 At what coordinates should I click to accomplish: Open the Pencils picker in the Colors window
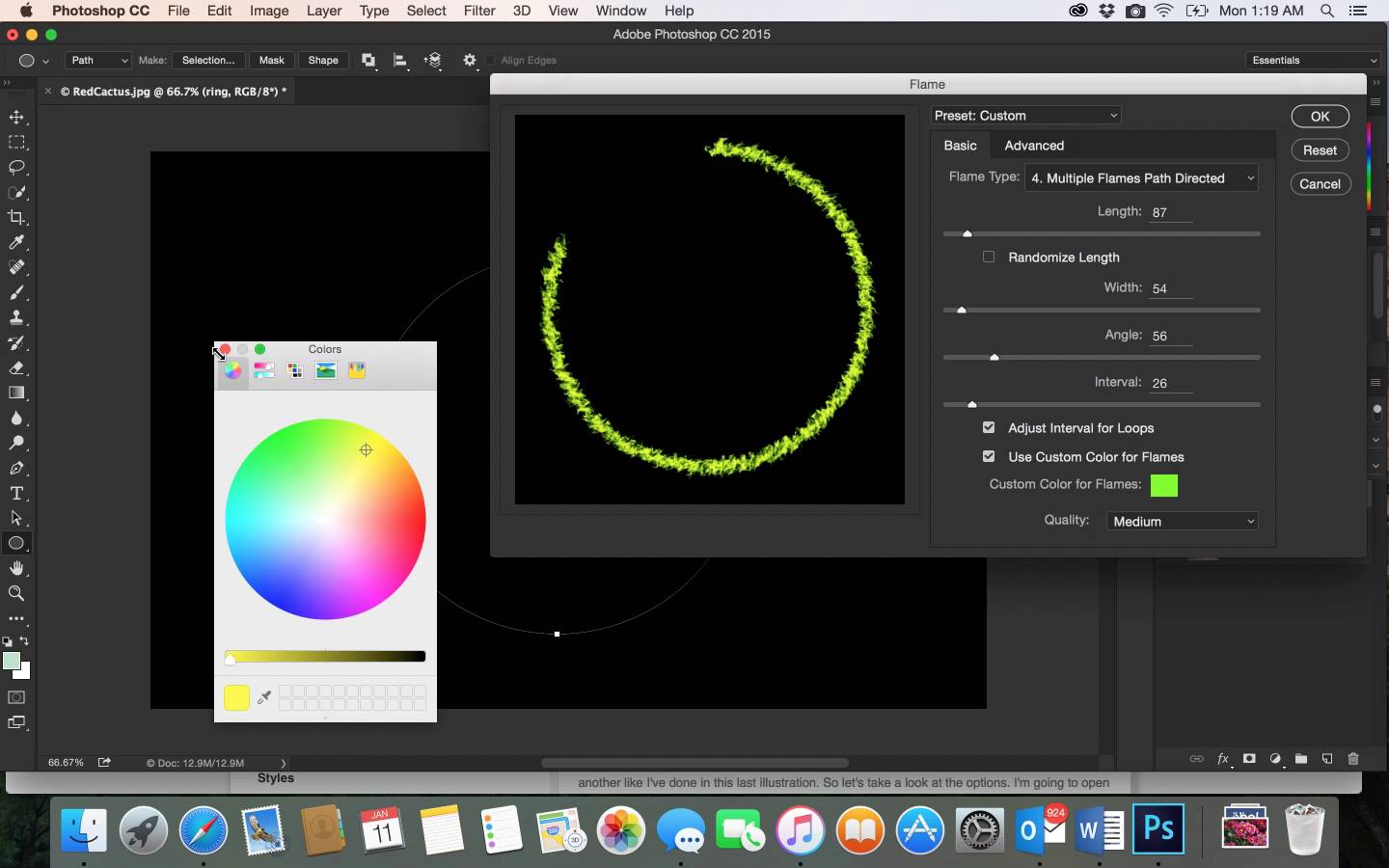click(x=357, y=370)
